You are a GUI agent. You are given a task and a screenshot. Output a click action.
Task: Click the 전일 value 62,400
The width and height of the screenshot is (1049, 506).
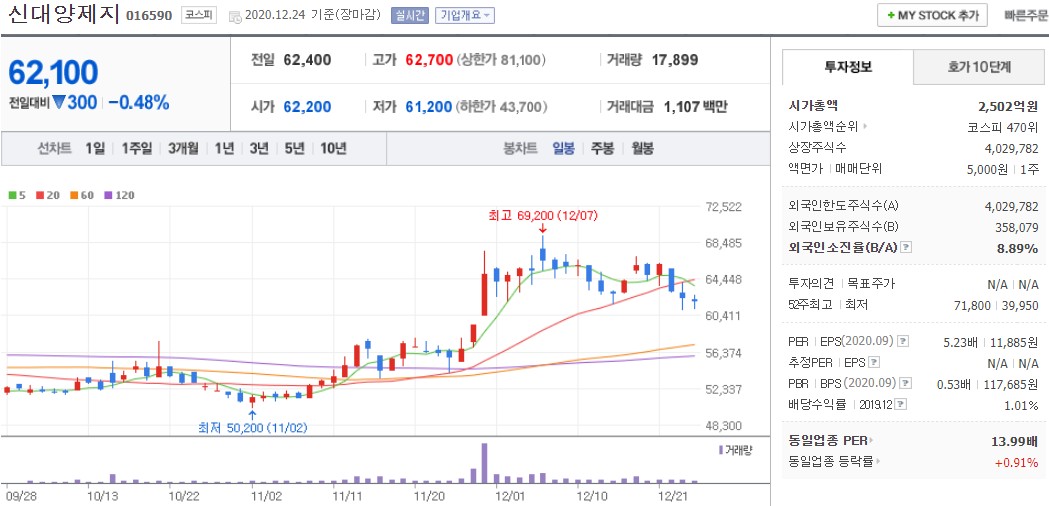point(307,60)
